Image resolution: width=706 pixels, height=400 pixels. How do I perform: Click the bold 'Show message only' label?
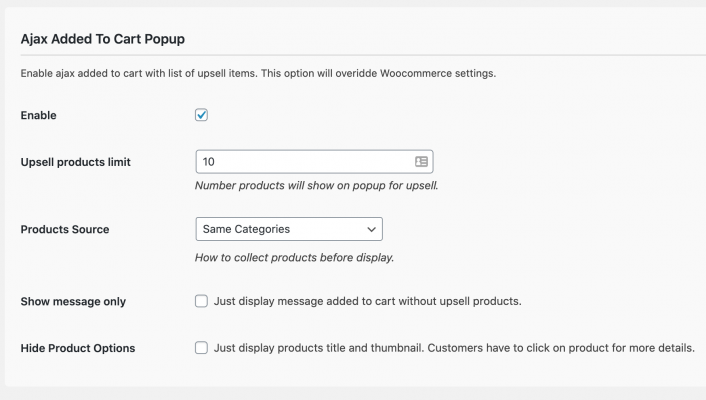tap(73, 302)
